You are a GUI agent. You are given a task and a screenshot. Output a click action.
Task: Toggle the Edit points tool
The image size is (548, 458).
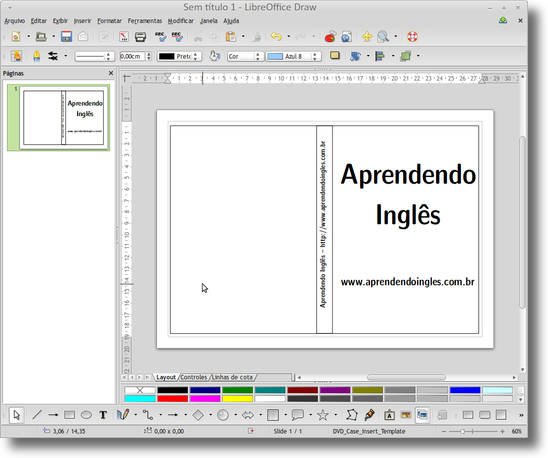tap(352, 415)
